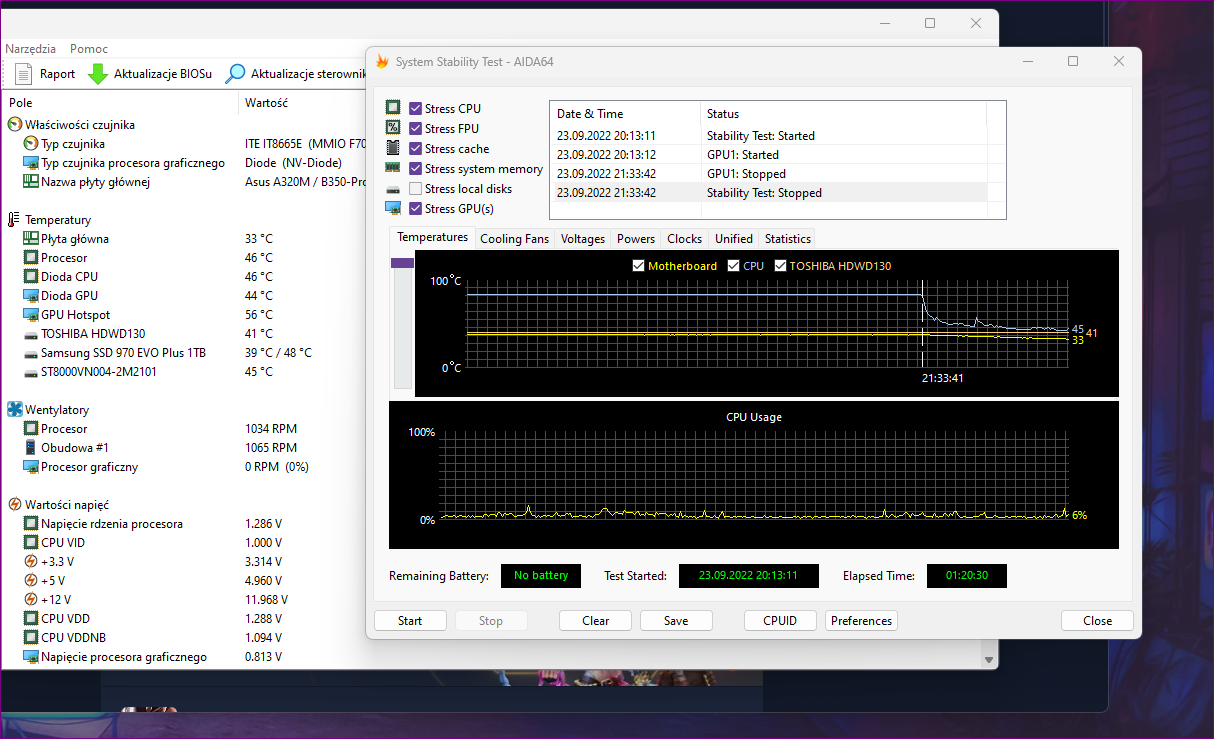This screenshot has height=739, width=1214.
Task: Clear the stability test log
Action: (x=596, y=621)
